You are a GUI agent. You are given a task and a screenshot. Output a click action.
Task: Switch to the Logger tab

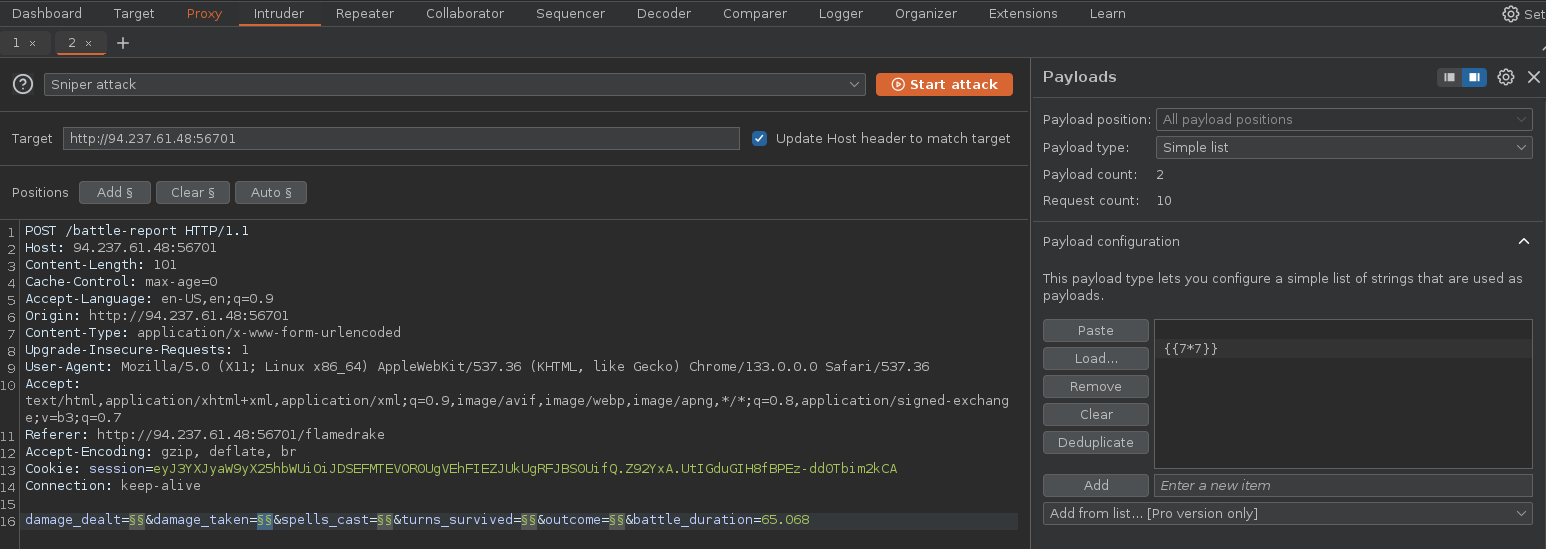click(x=840, y=14)
